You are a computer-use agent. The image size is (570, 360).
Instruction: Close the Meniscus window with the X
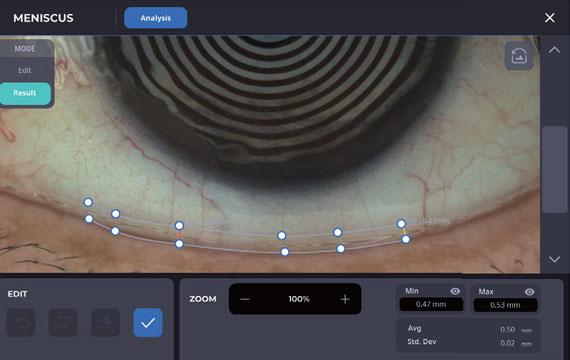(x=550, y=17)
